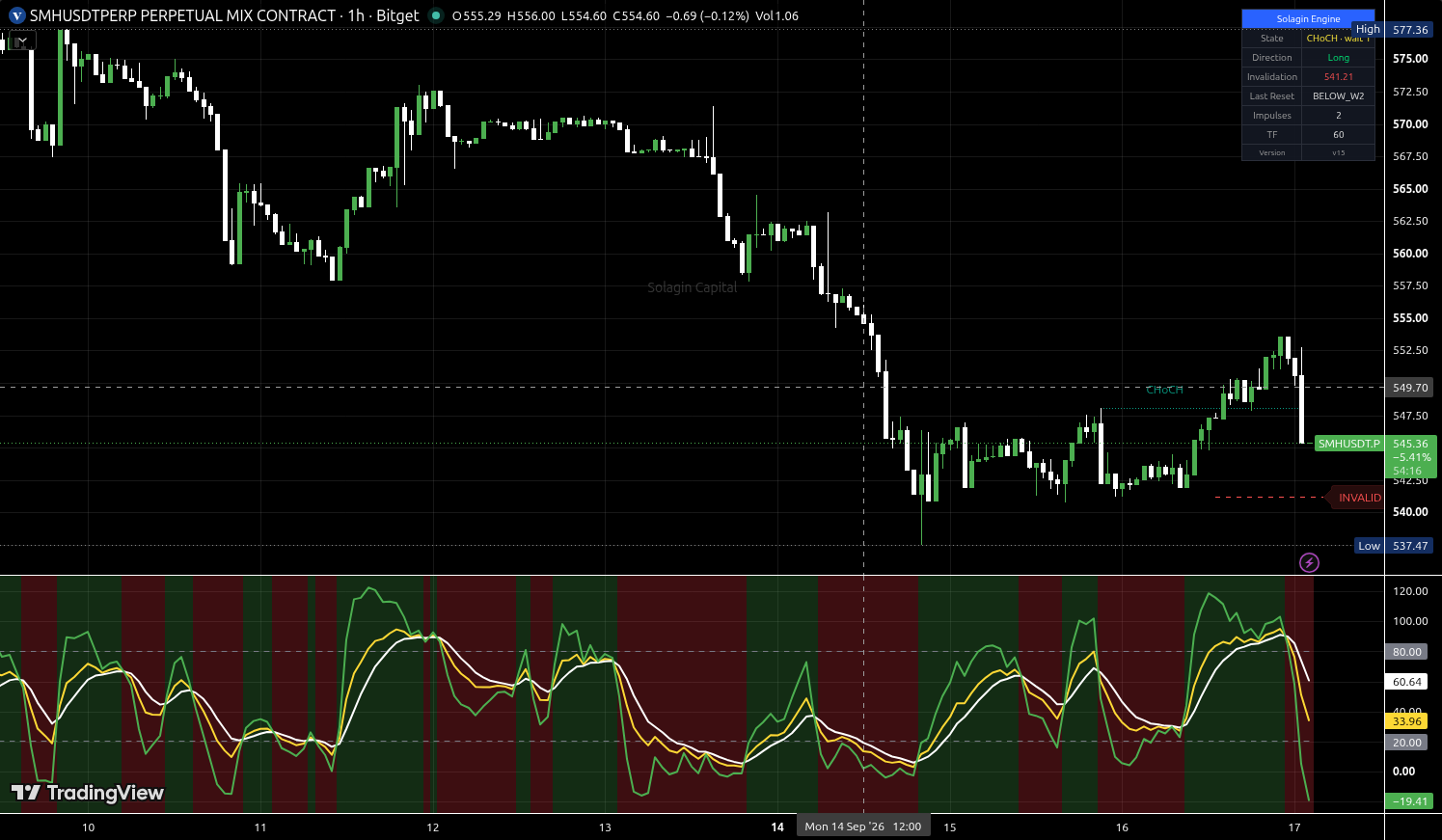Click the 80.00 oscillator level label
1442x840 pixels.
[x=1407, y=652]
